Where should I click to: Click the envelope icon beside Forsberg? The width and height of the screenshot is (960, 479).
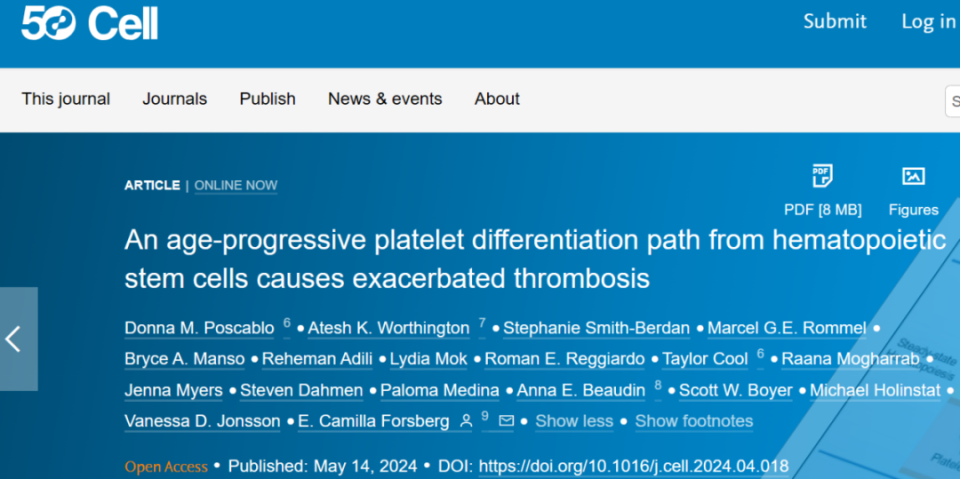coord(506,421)
